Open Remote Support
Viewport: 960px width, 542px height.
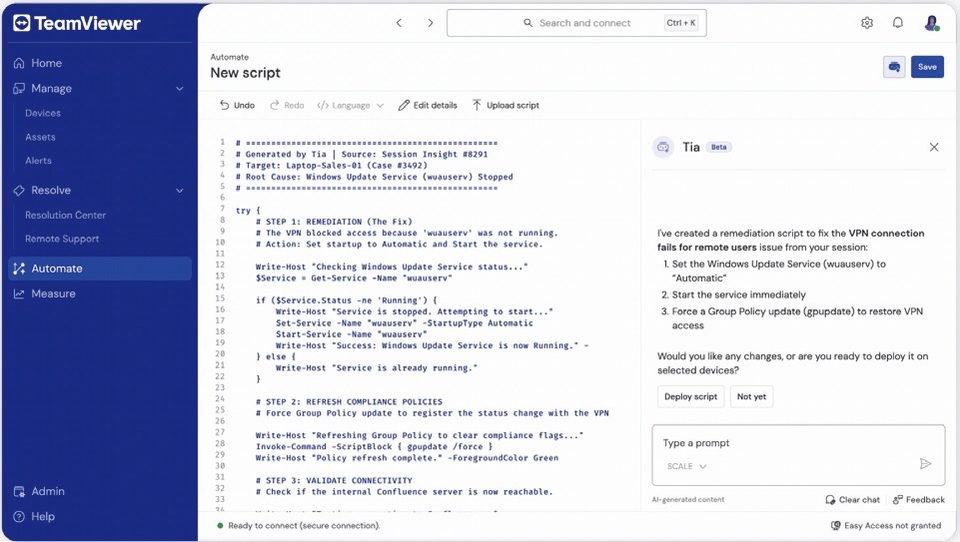pos(62,239)
